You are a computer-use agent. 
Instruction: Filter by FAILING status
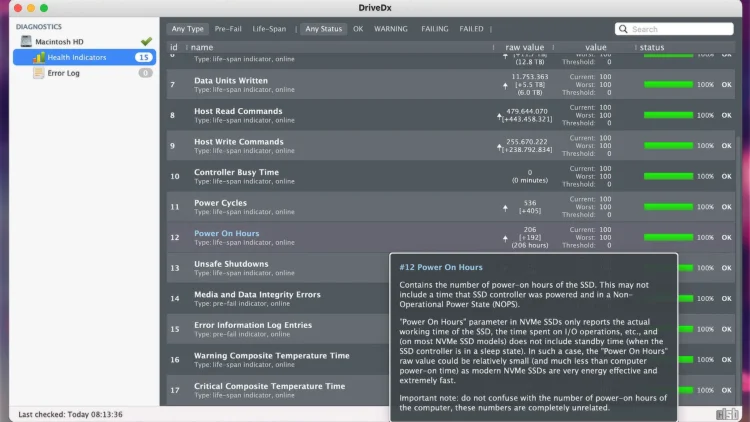(434, 29)
